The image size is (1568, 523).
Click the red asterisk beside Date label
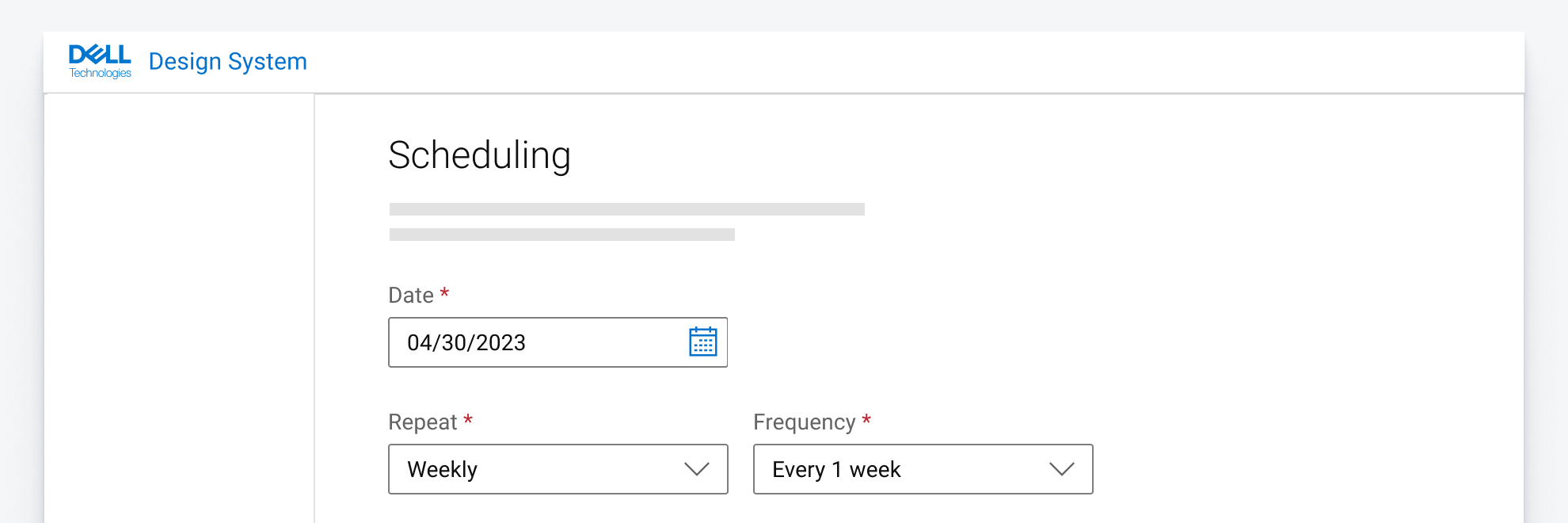pyautogui.click(x=444, y=293)
